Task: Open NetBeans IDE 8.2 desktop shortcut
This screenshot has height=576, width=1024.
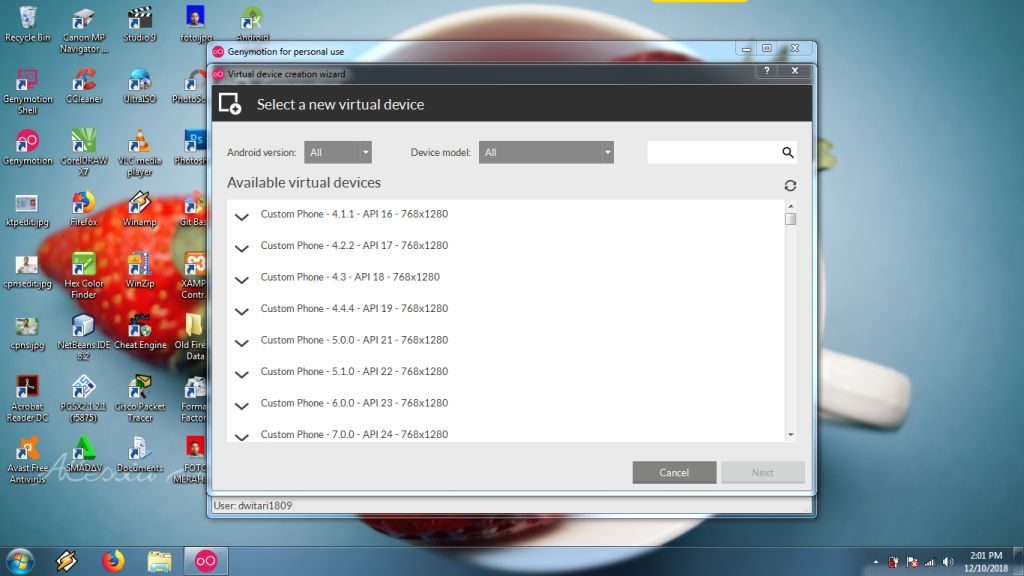Action: [84, 337]
